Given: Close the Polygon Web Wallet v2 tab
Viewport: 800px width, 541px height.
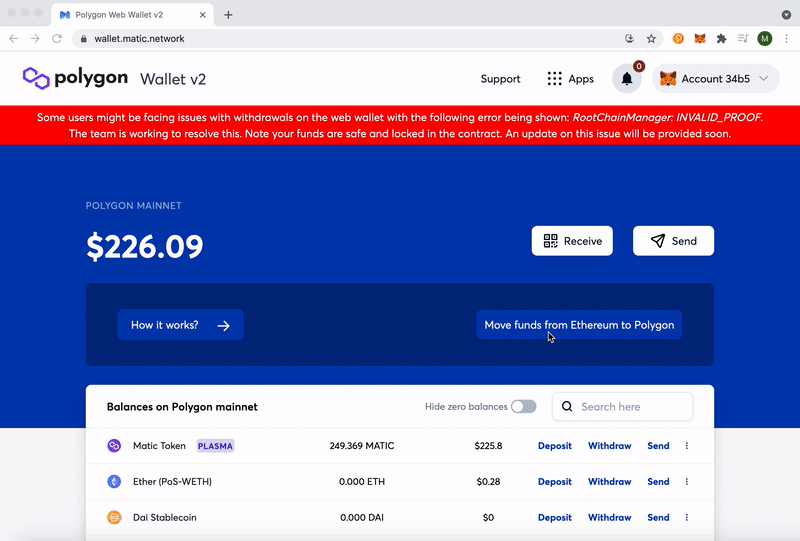Looking at the screenshot, I should (203, 15).
